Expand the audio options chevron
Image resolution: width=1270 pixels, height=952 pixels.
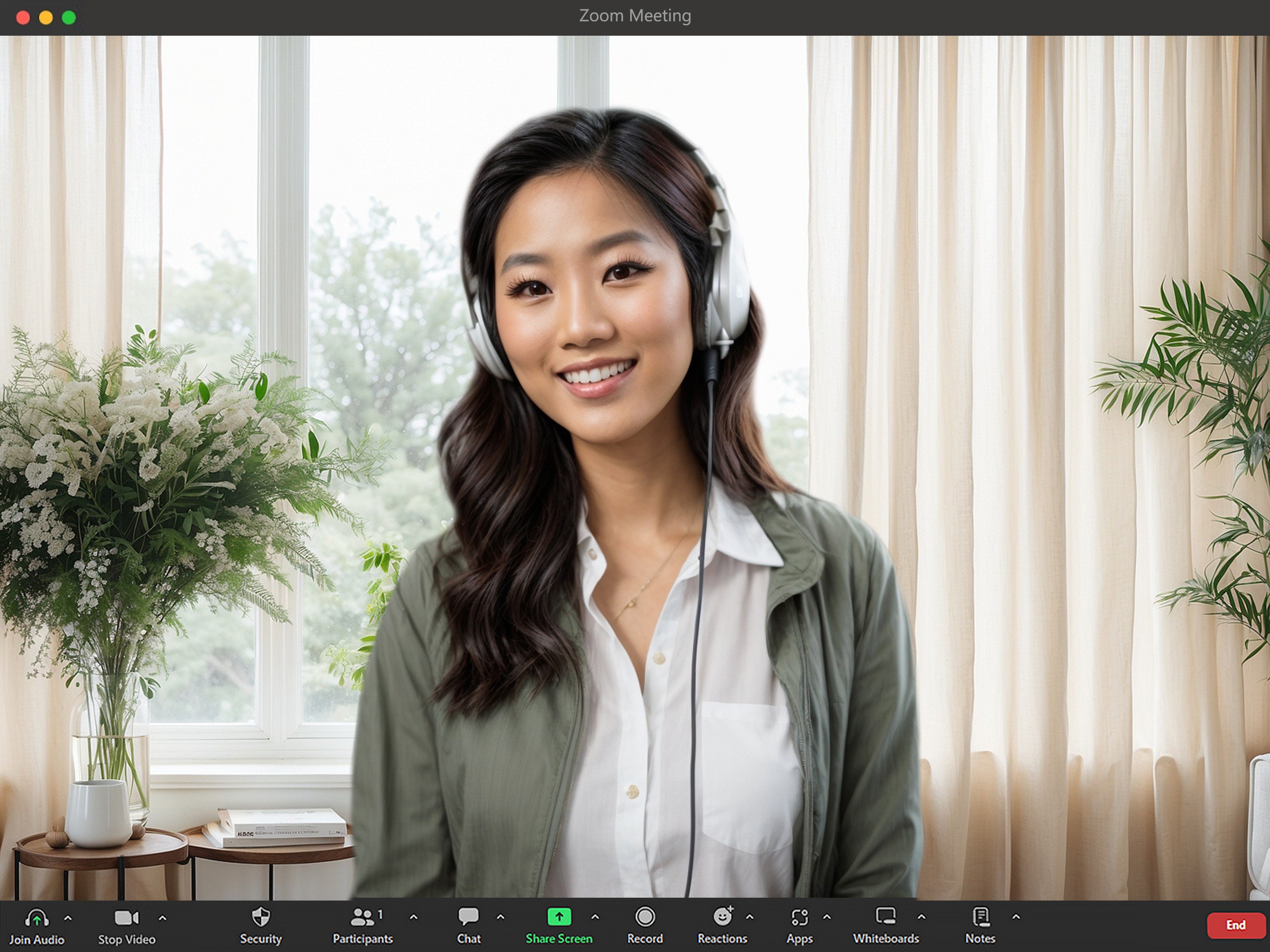(x=68, y=918)
